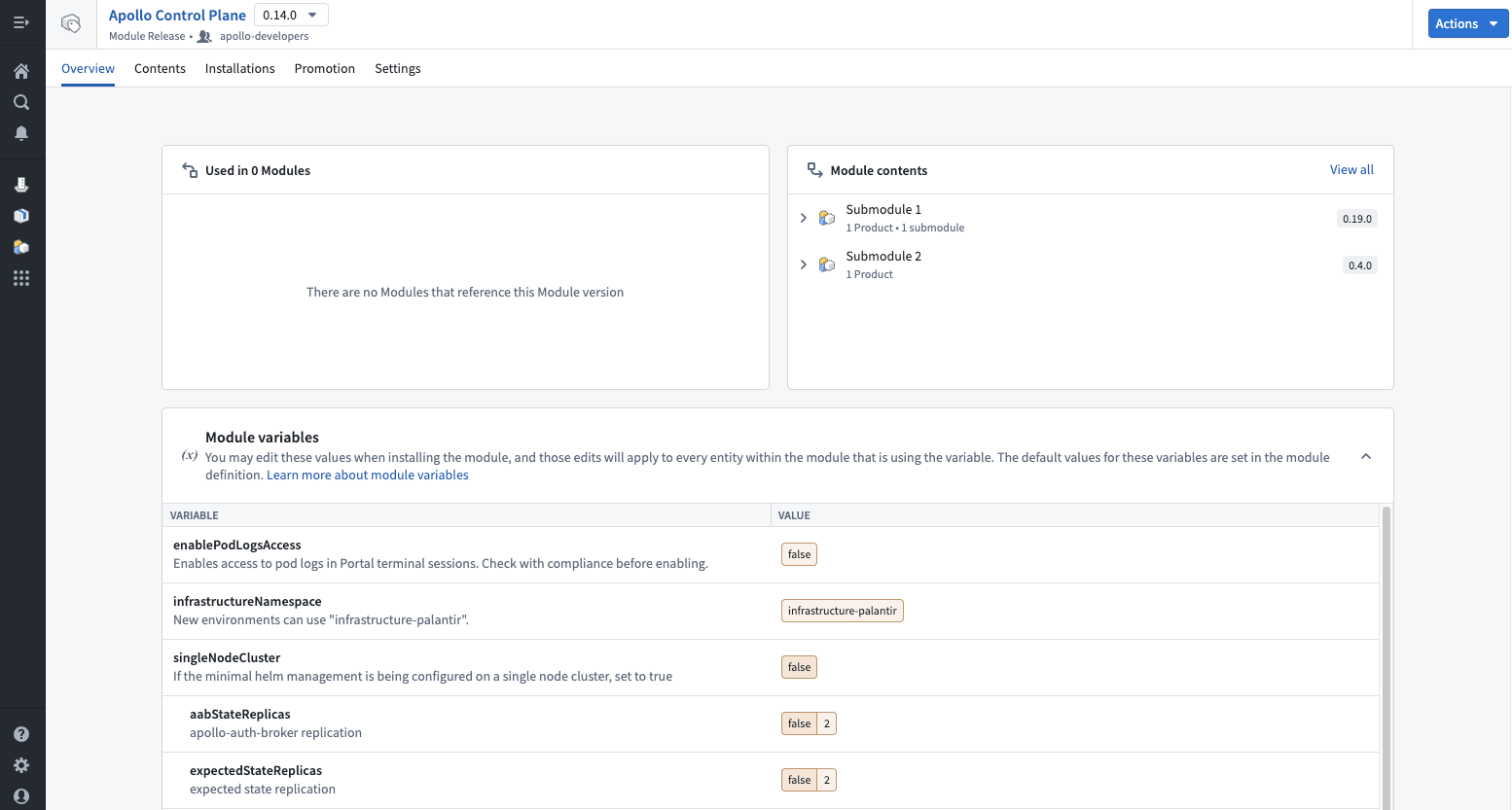This screenshot has width=1512, height=810.
Task: Click the Module contents header icon
Action: (815, 170)
